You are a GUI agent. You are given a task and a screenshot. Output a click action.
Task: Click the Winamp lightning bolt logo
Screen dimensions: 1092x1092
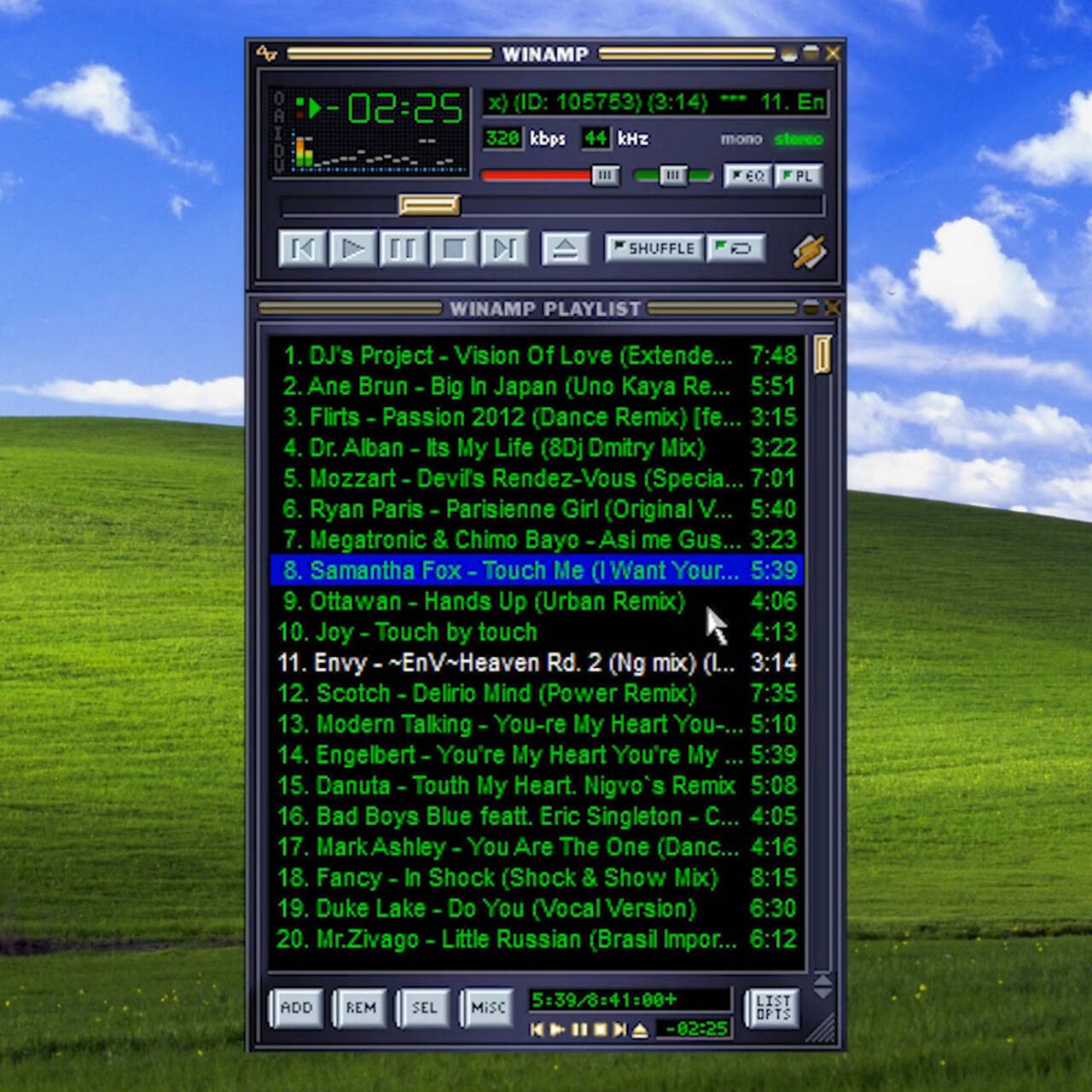coord(809,252)
